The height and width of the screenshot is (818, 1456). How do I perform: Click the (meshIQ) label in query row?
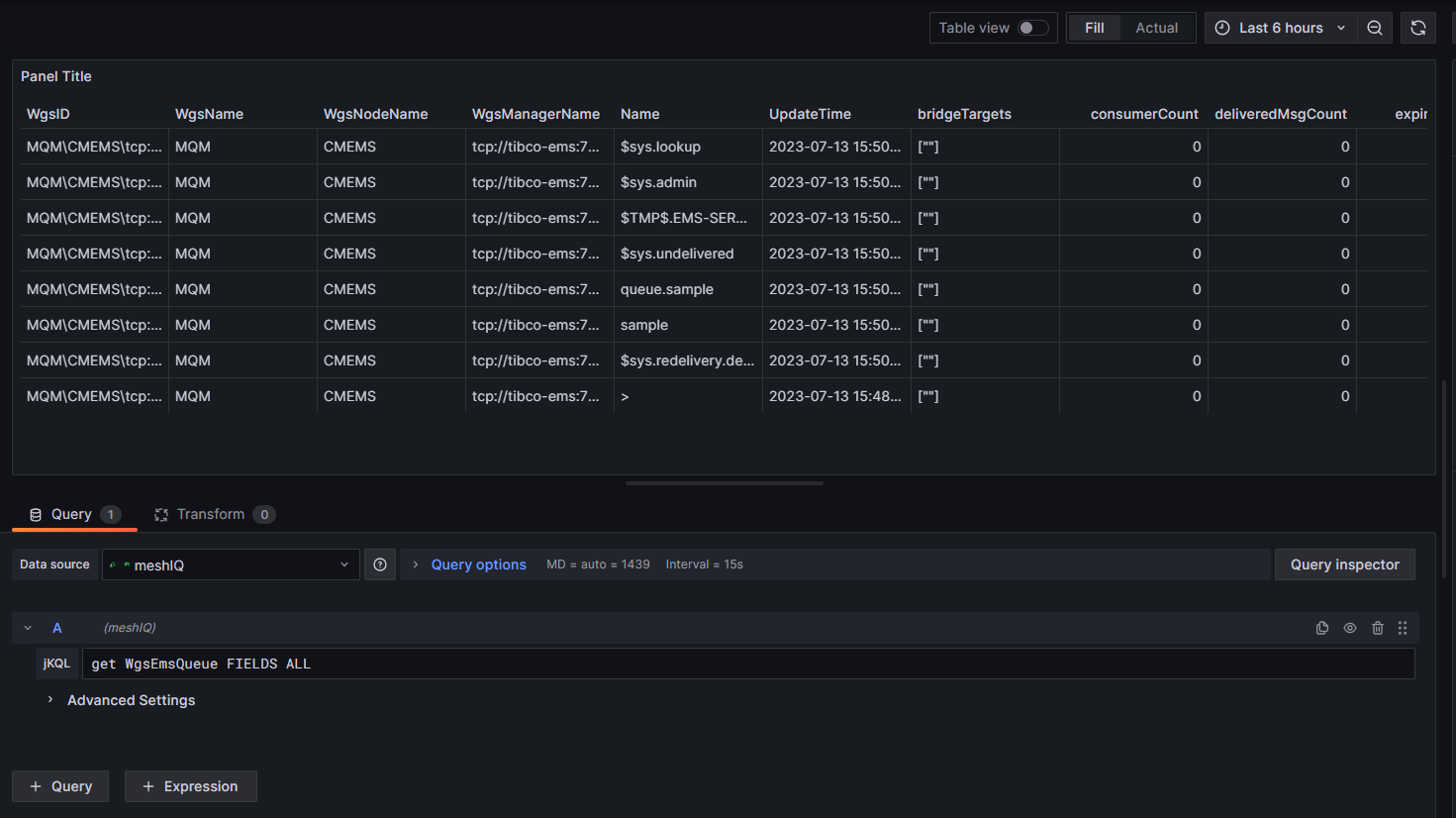[130, 628]
